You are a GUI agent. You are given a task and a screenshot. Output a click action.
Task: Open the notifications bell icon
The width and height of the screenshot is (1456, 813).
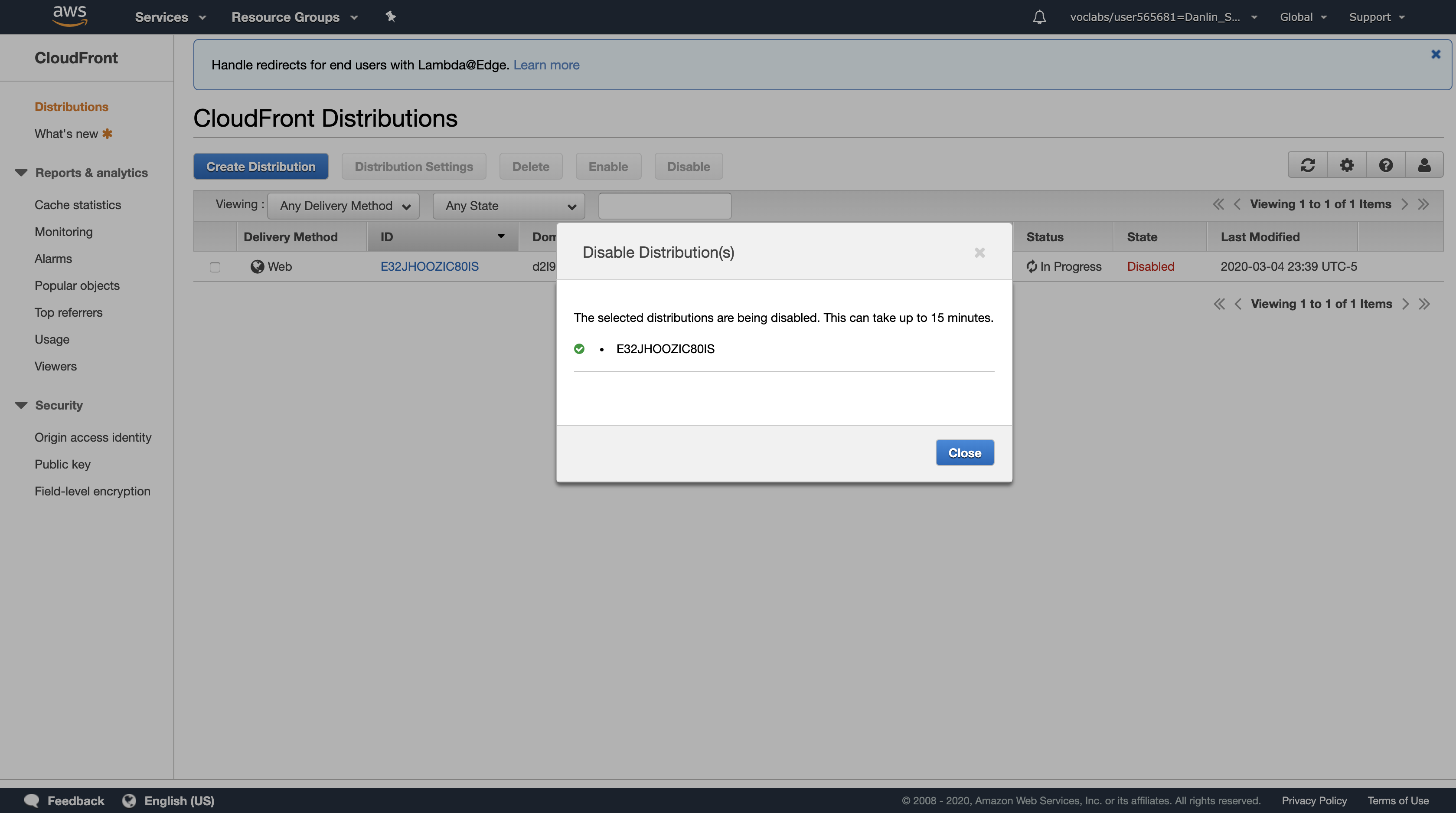point(1039,17)
